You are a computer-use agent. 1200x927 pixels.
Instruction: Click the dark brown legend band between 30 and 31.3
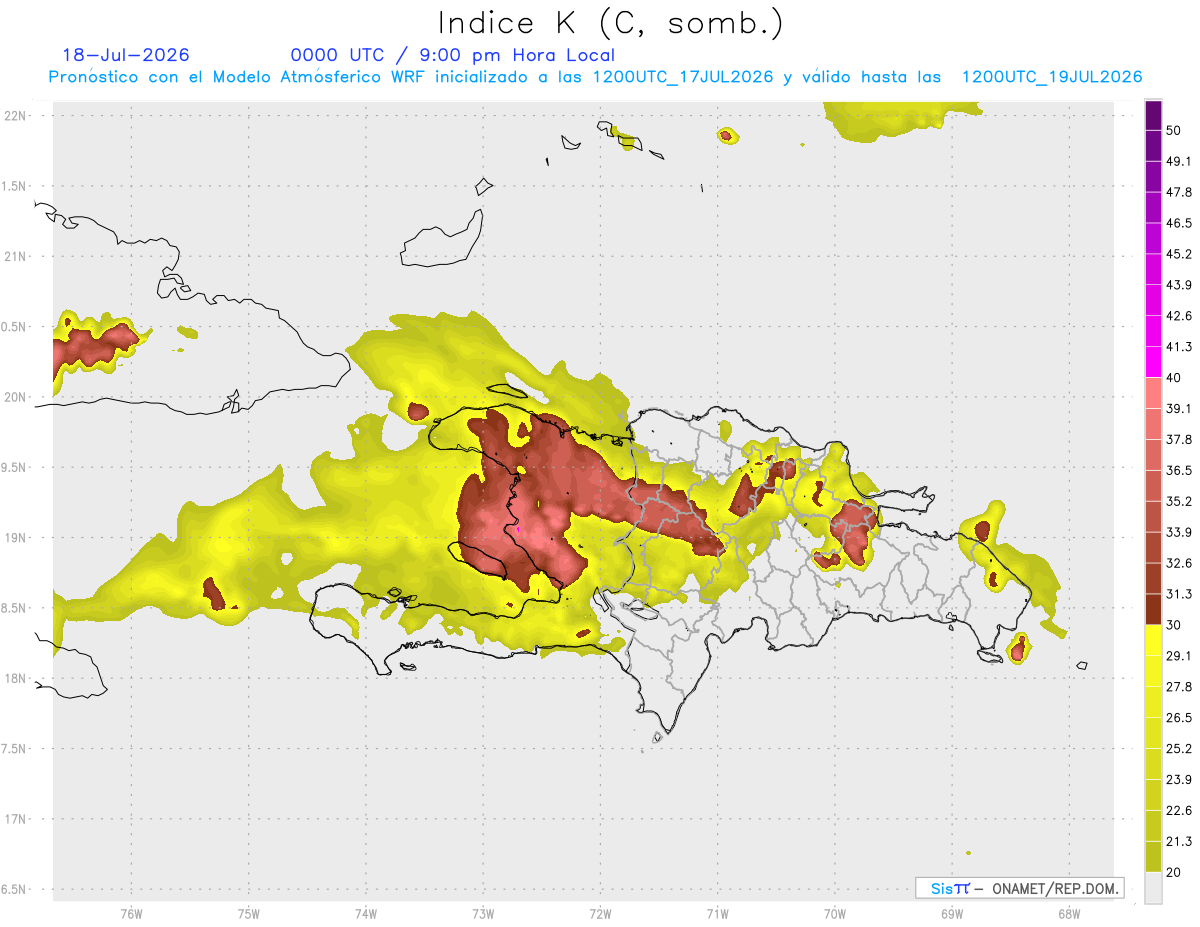tap(1153, 609)
